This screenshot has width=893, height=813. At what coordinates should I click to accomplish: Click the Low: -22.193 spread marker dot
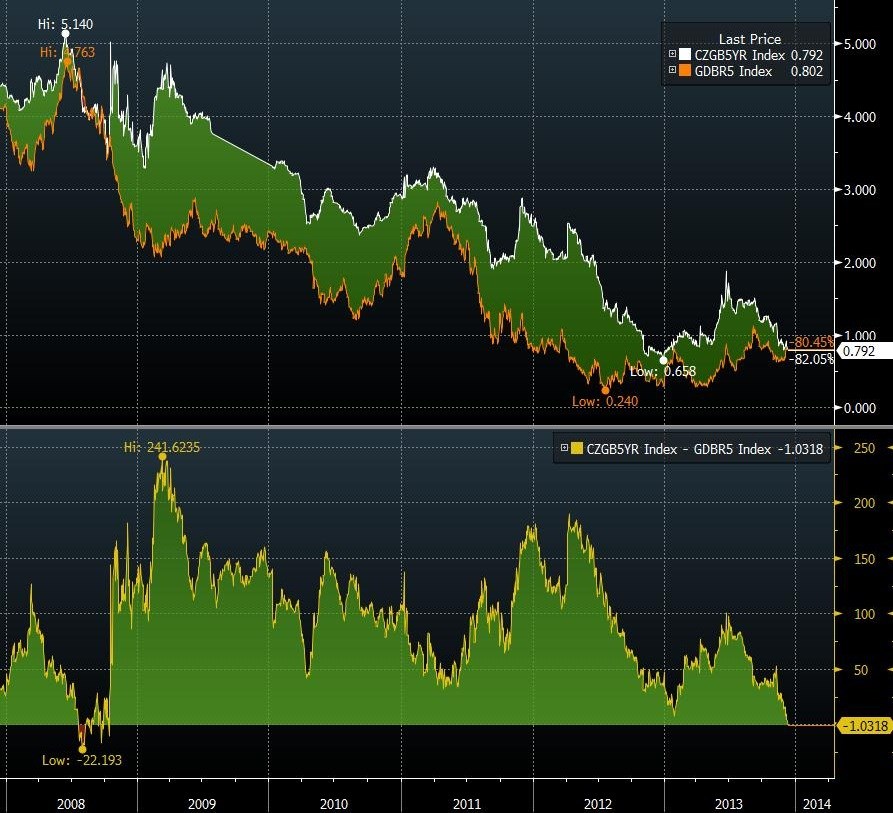pos(82,748)
